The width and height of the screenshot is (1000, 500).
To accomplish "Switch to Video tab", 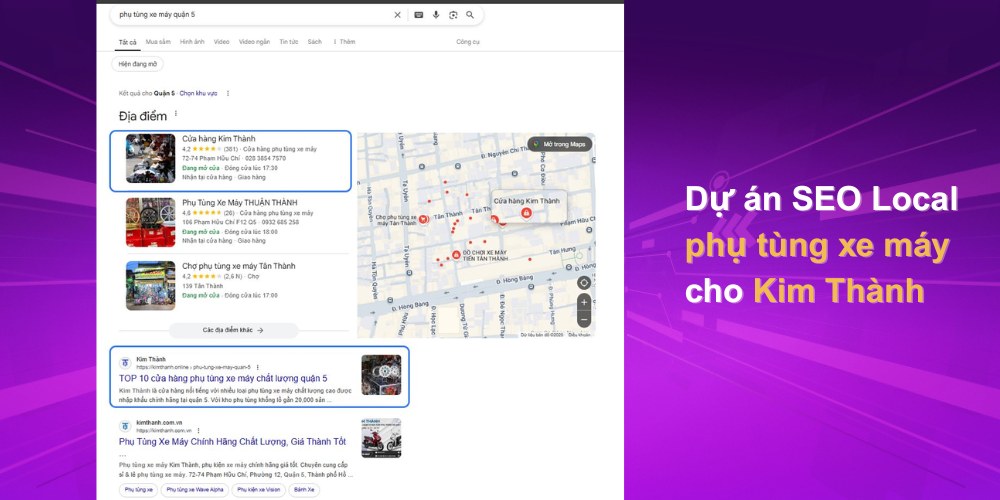I will click(x=221, y=42).
